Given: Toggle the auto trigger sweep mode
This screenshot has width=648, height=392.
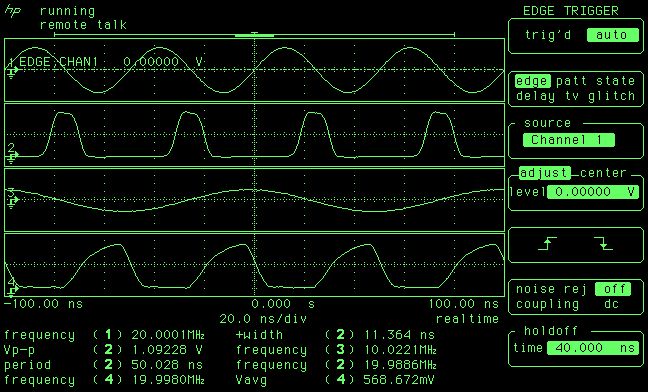Looking at the screenshot, I should tap(612, 35).
